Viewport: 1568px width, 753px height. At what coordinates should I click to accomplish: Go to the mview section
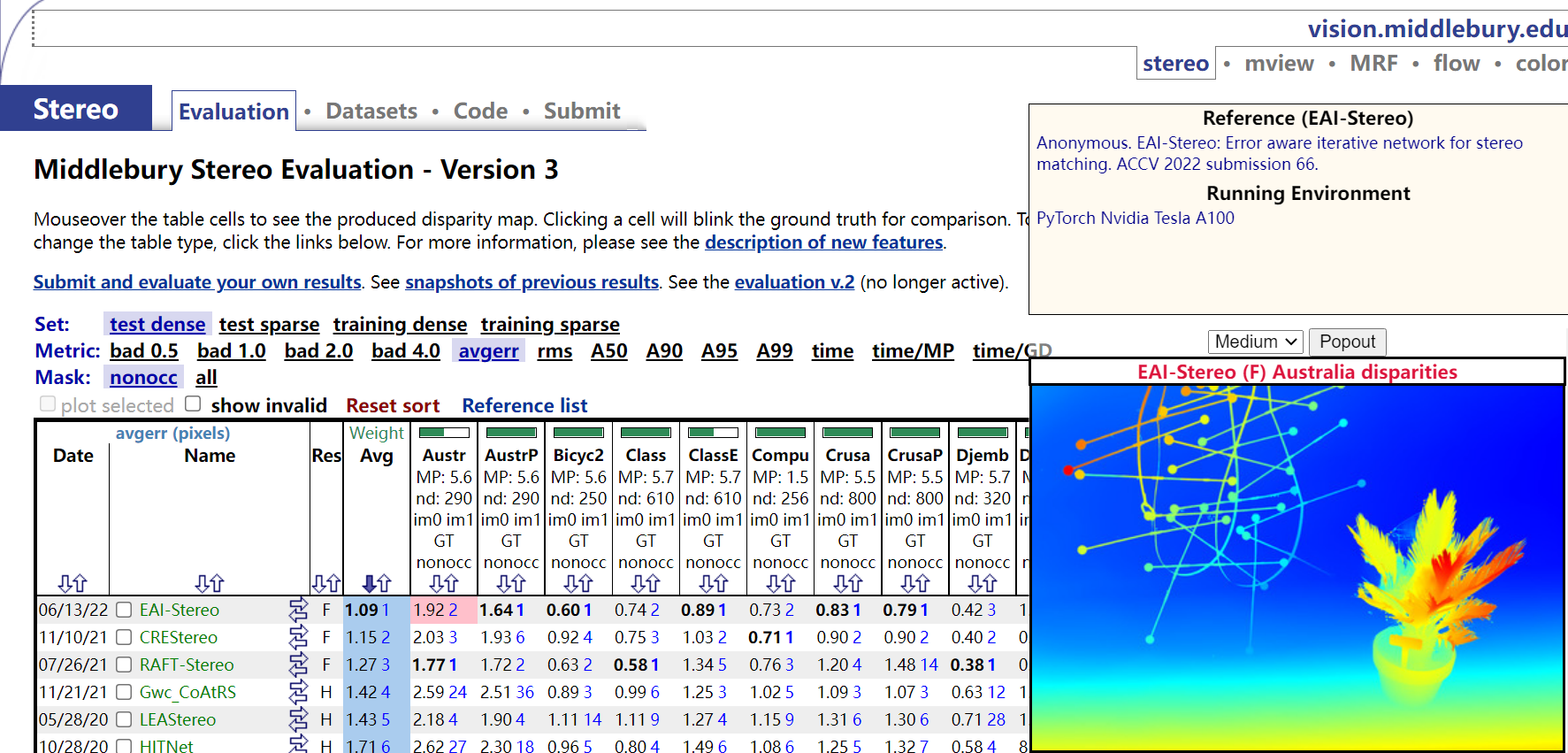click(1279, 64)
